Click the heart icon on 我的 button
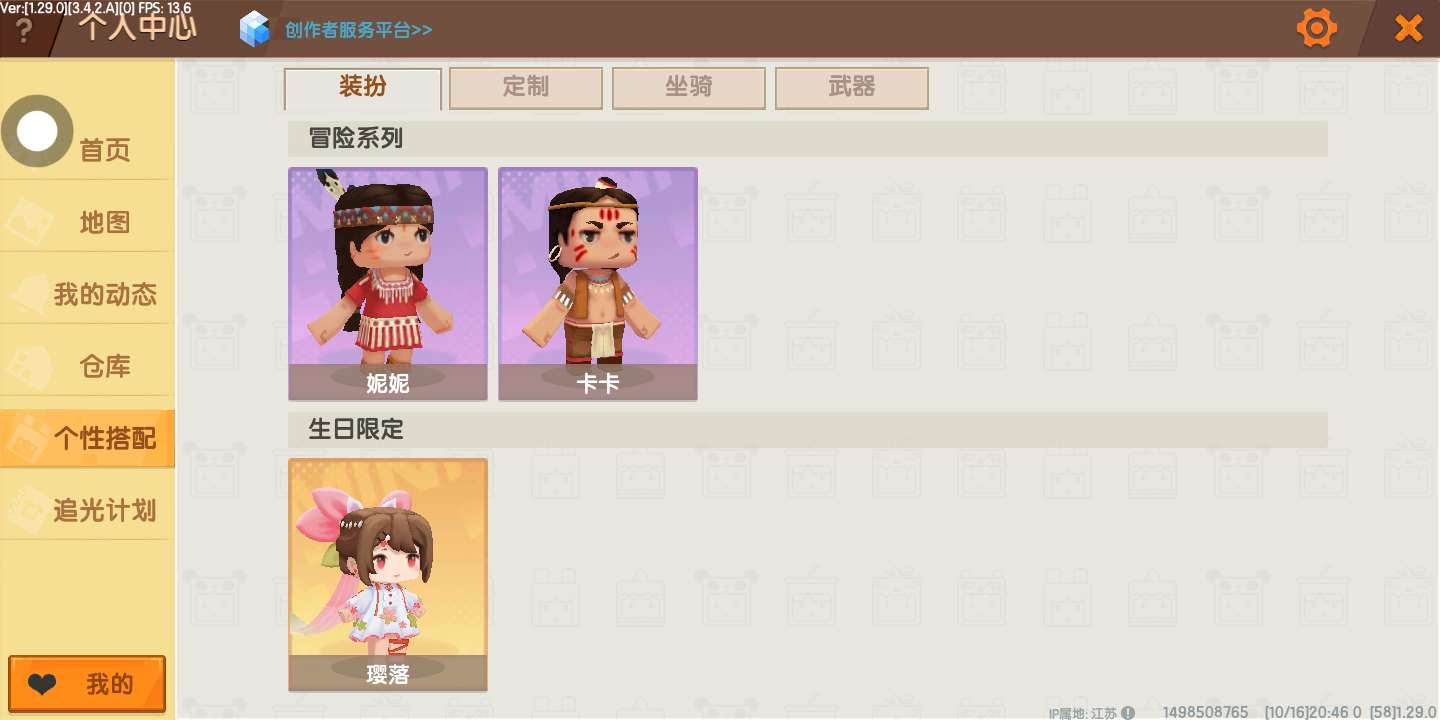 [x=42, y=685]
